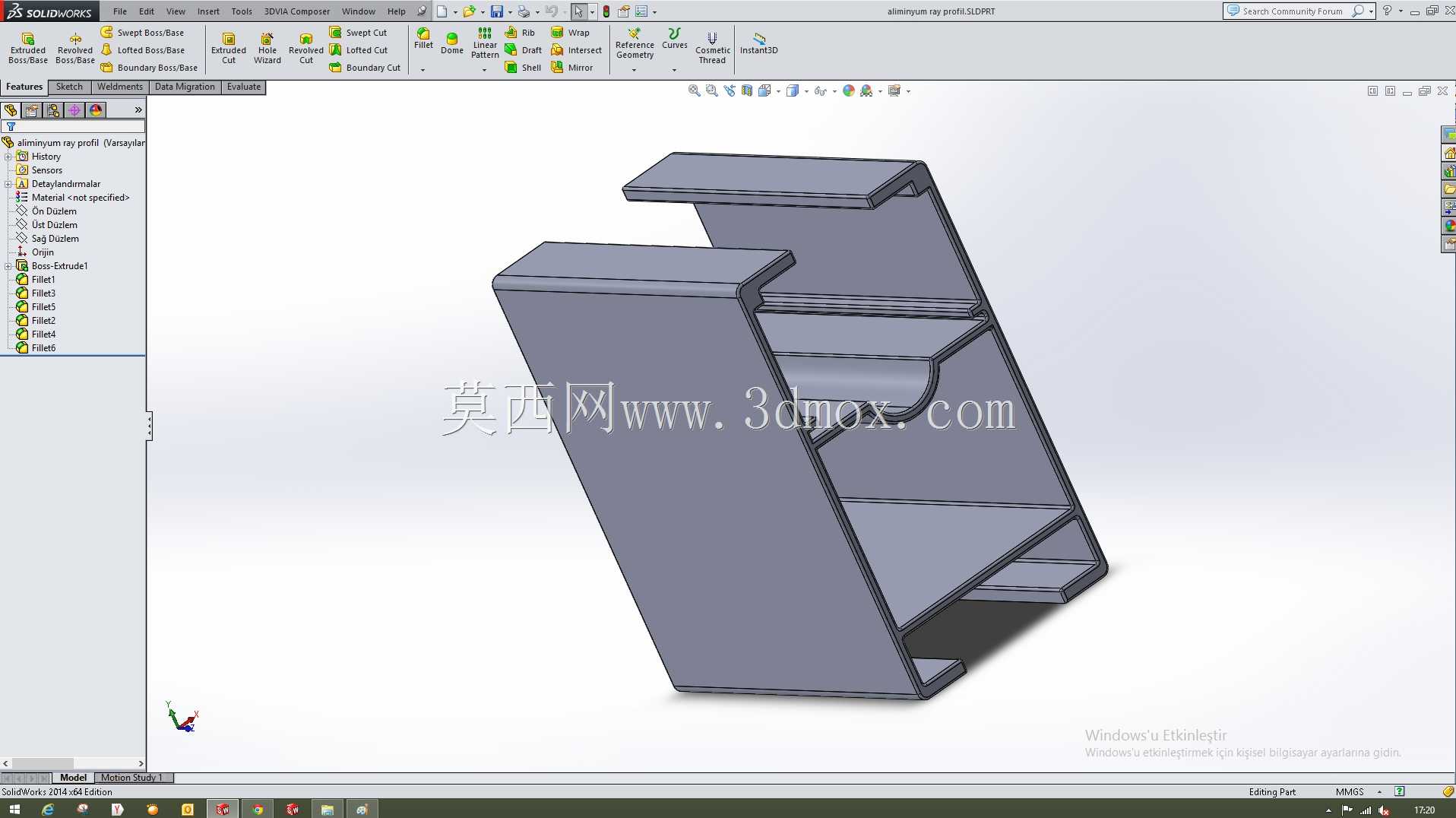Click the Rebuild traffic light icon
The width and height of the screenshot is (1456, 818).
[606, 11]
